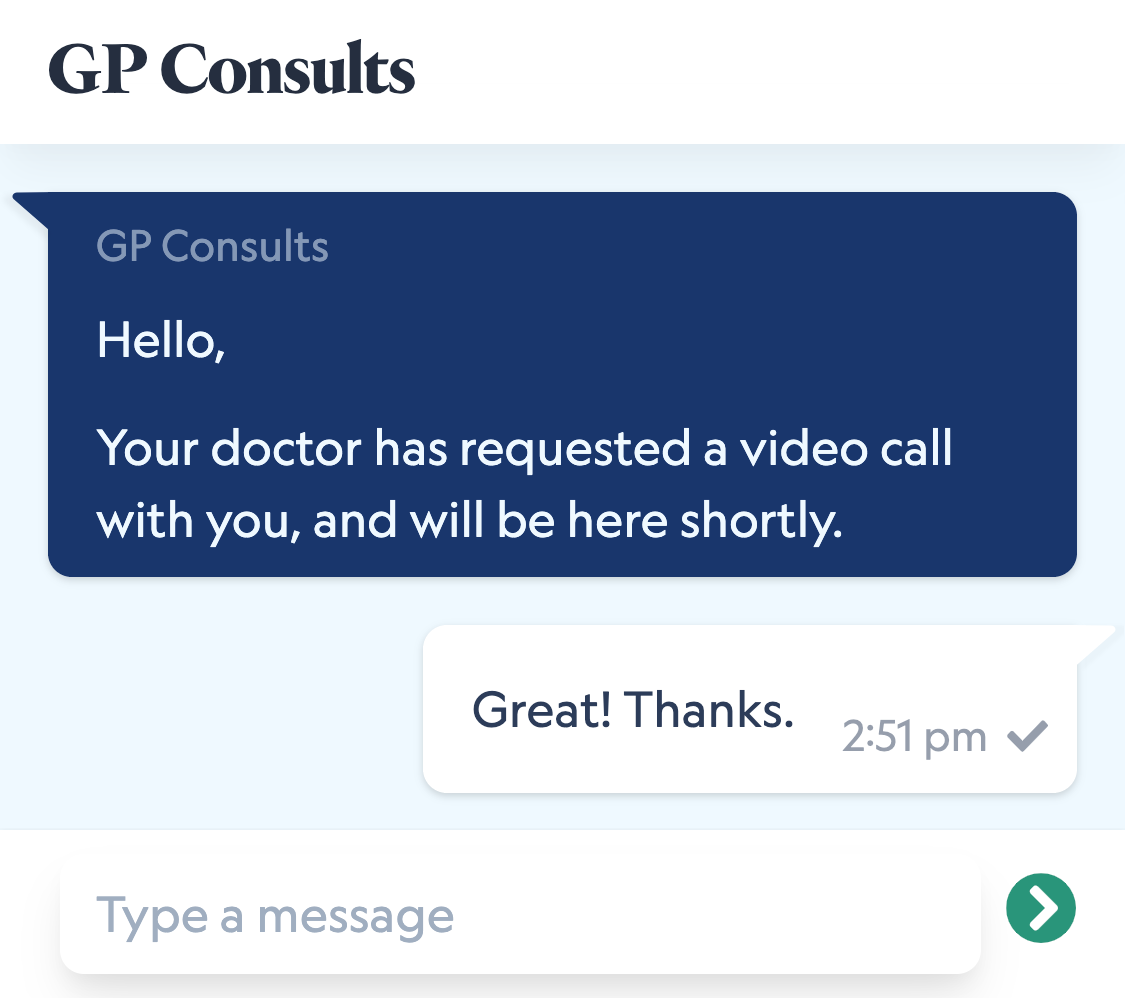Select the speech bubble tail on the sent message
Viewport: 1125px width, 998px height.
pyautogui.click(x=1095, y=640)
